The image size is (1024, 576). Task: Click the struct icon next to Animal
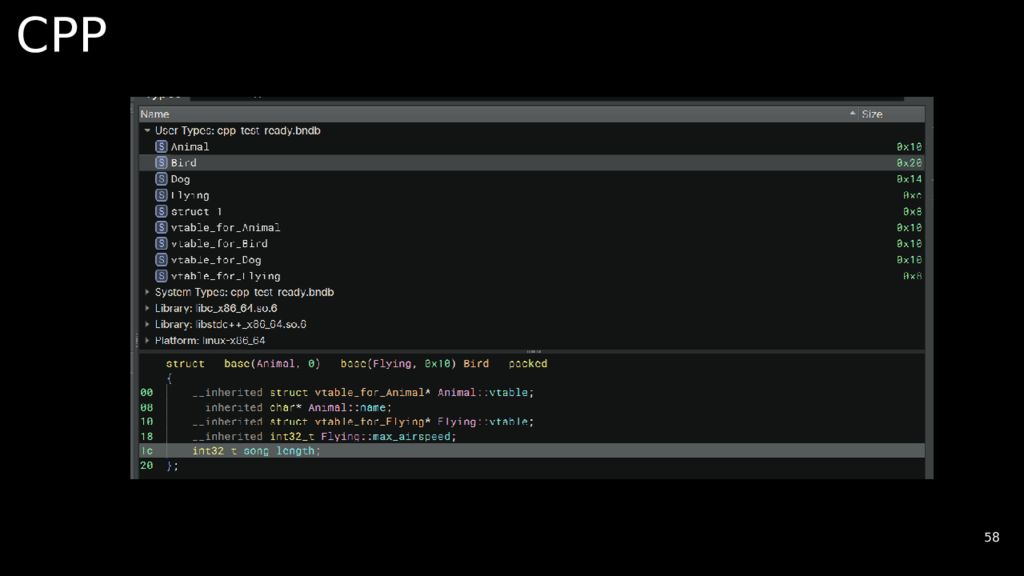click(161, 147)
